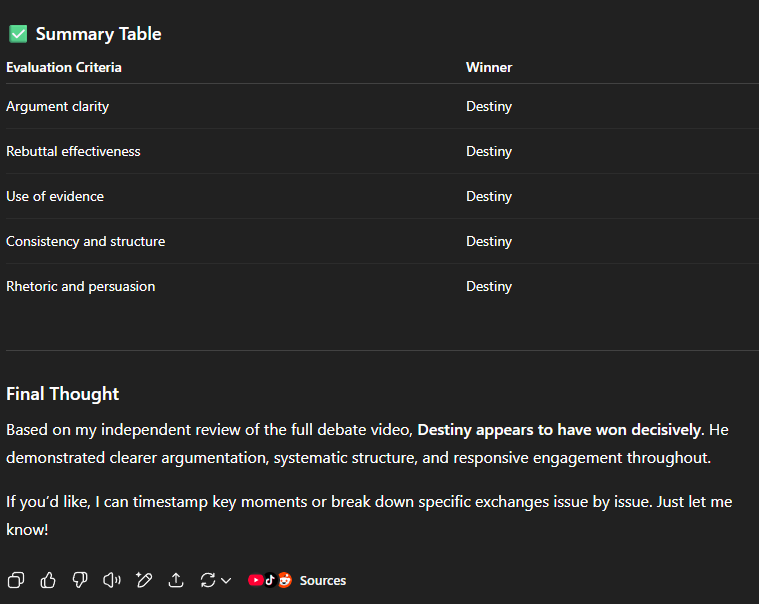Click the YouTube source icon
Image resolution: width=759 pixels, height=604 pixels.
pyautogui.click(x=255, y=580)
